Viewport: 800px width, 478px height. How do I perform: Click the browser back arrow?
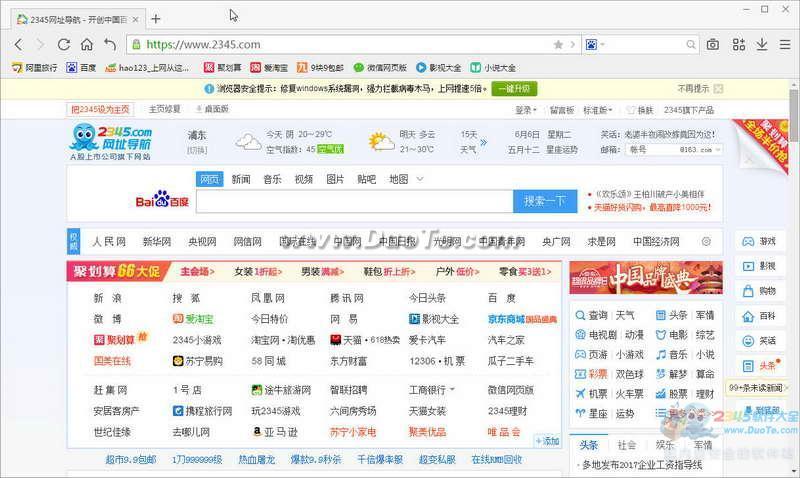18,45
